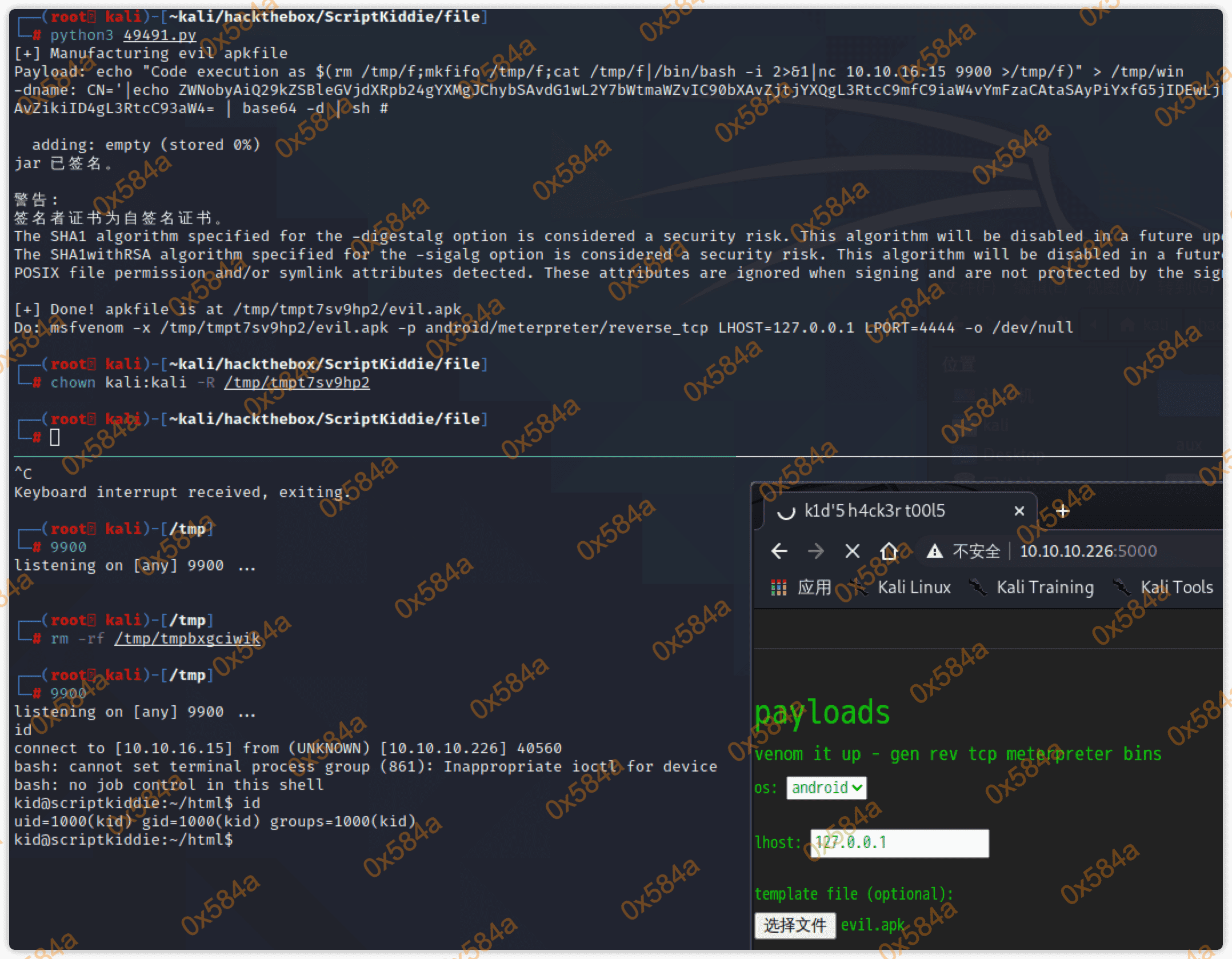Click the not-secure warning triangle icon
The image size is (1232, 959).
click(934, 551)
